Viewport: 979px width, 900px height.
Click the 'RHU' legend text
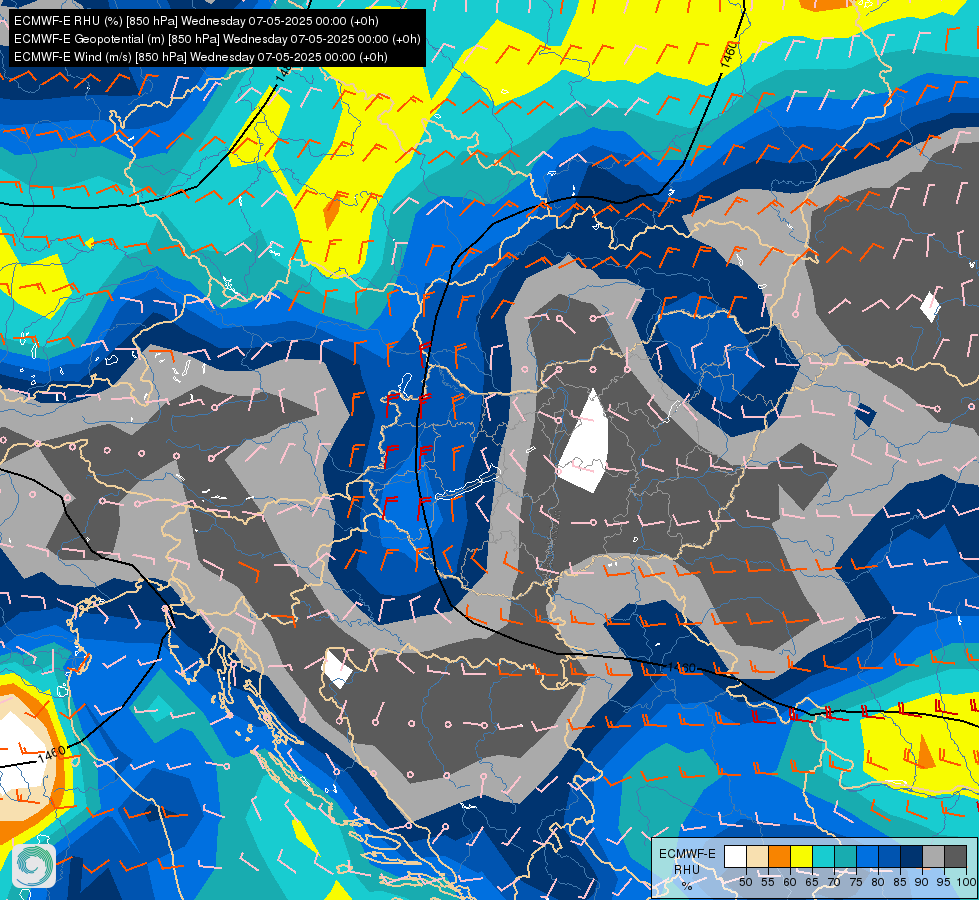pos(687,869)
